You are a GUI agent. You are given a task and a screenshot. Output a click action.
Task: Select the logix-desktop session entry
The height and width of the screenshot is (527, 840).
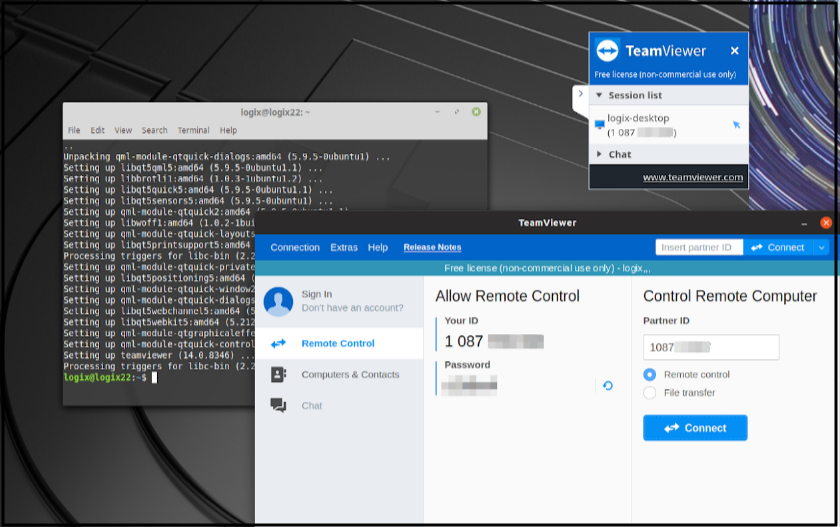click(x=668, y=125)
